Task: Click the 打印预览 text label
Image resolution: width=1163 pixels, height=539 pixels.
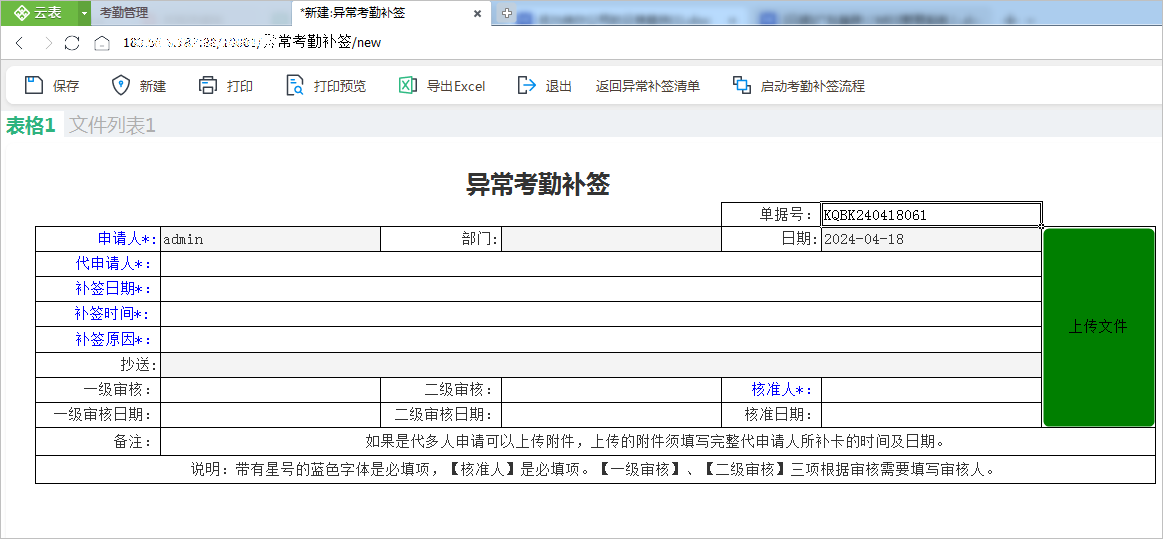Action: click(340, 86)
